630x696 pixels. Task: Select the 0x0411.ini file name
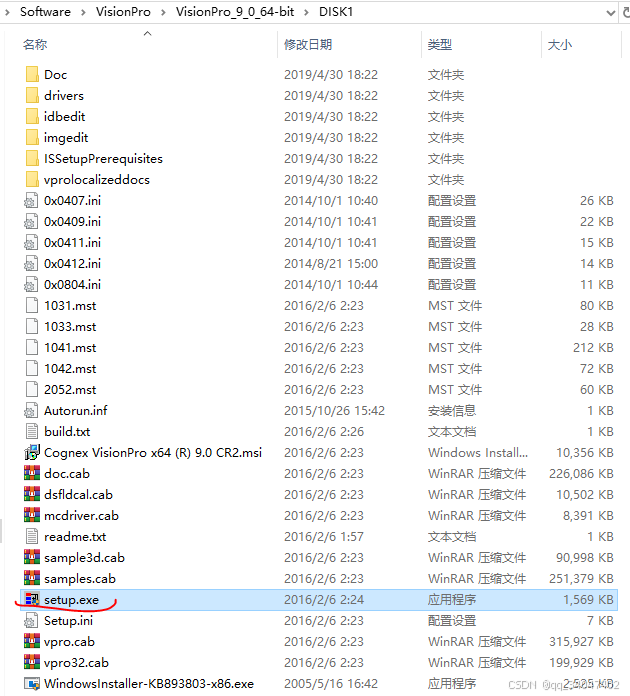[x=72, y=243]
